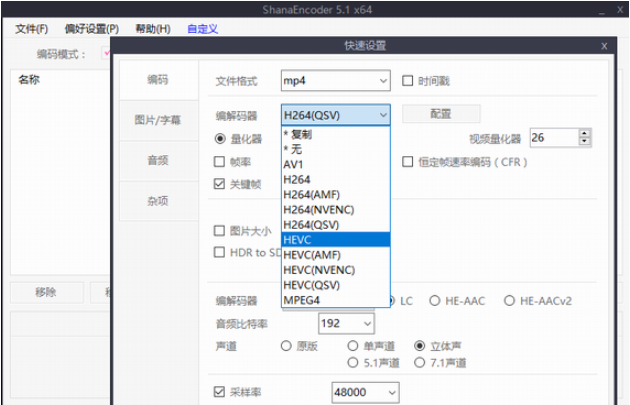This screenshot has height=405, width=630.
Task: Choose the 立体声 channel option
Action: tap(420, 345)
